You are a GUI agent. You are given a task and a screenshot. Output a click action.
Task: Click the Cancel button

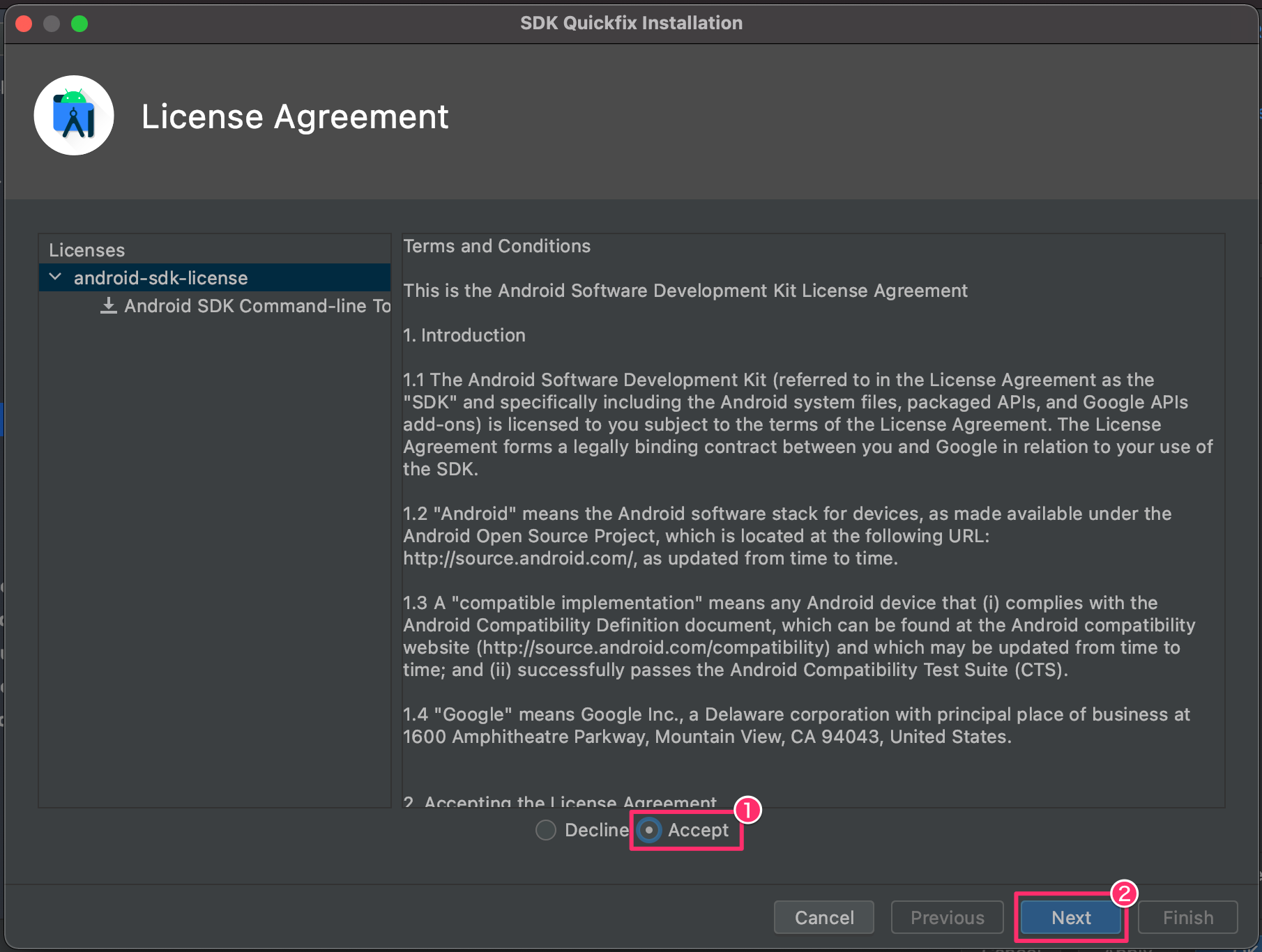point(824,917)
